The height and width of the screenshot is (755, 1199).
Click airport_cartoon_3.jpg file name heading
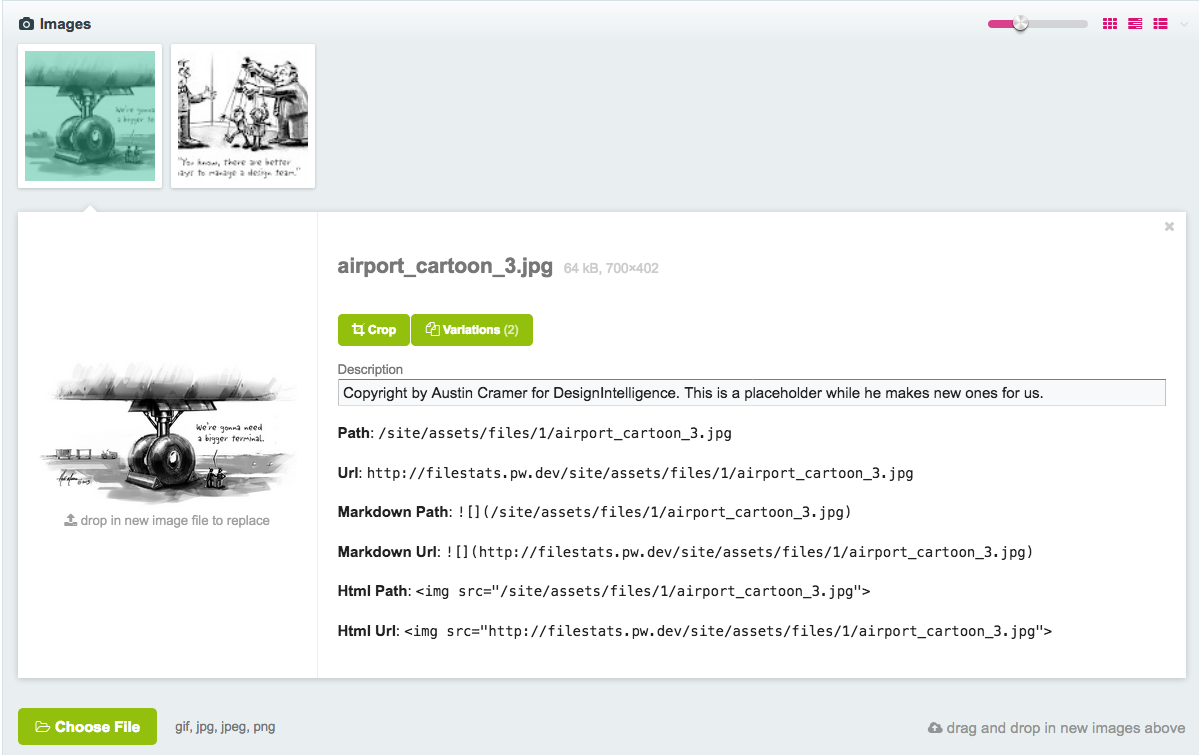(445, 266)
